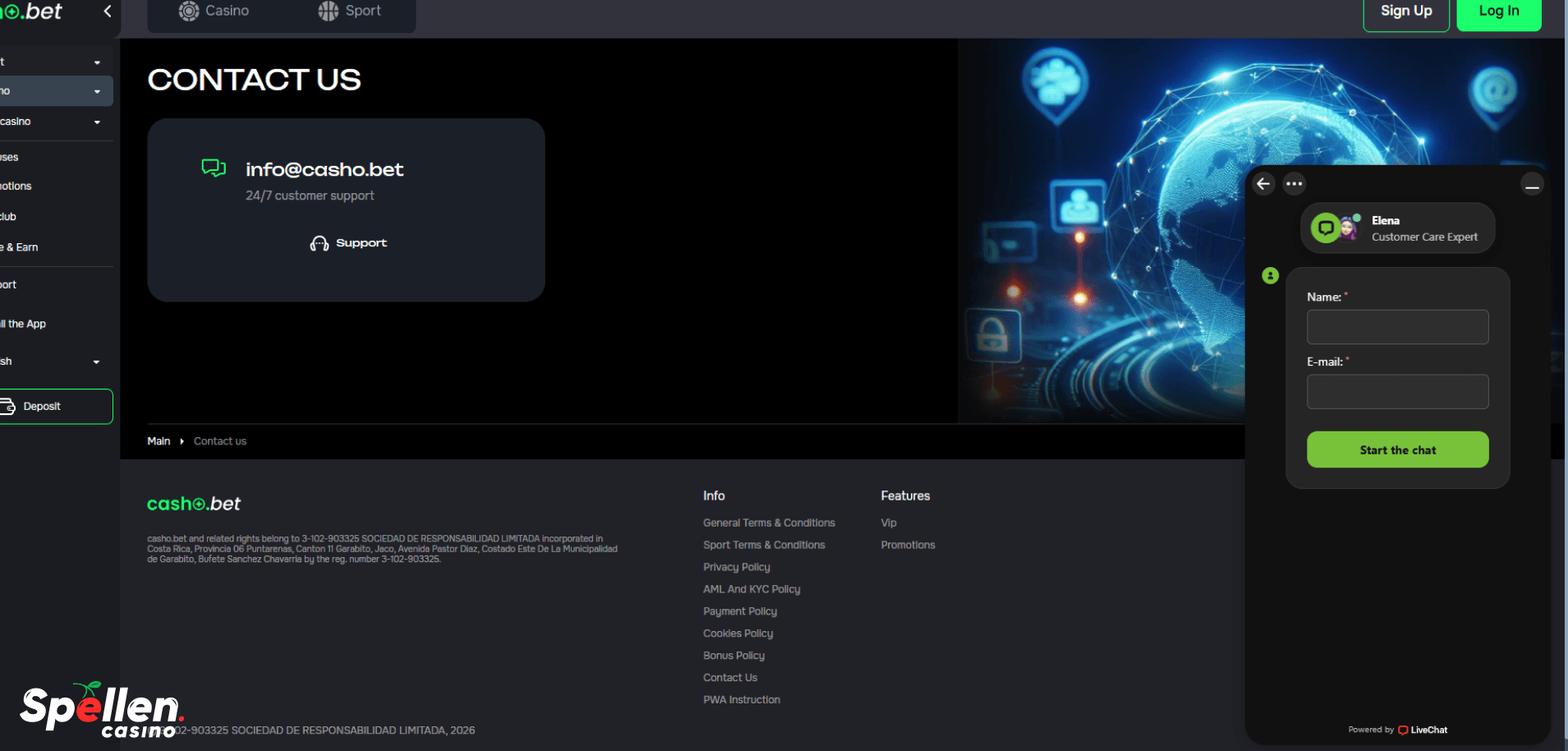
Task: Click the green chat bubble icon beside email
Action: tap(214, 168)
